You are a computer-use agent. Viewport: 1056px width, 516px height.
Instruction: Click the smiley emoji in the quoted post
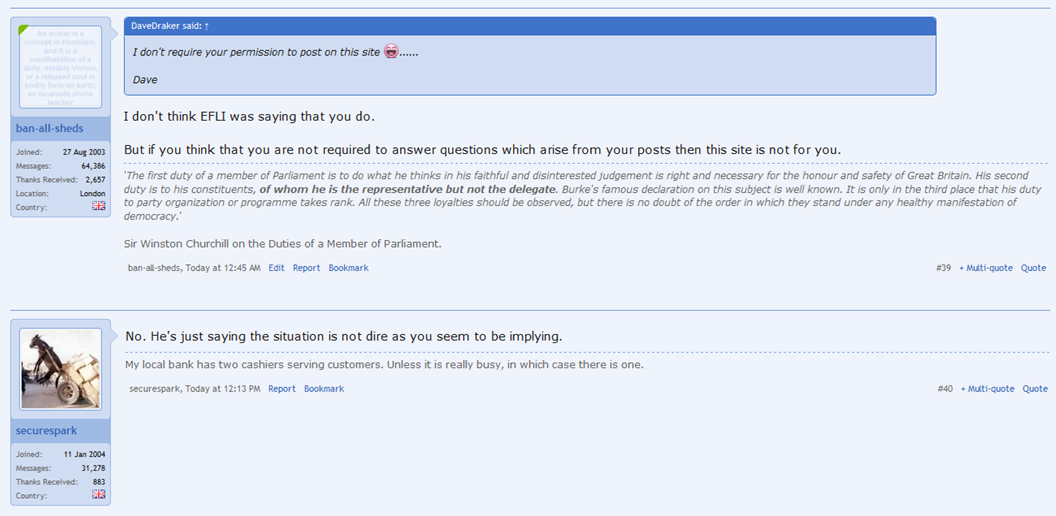pos(391,51)
